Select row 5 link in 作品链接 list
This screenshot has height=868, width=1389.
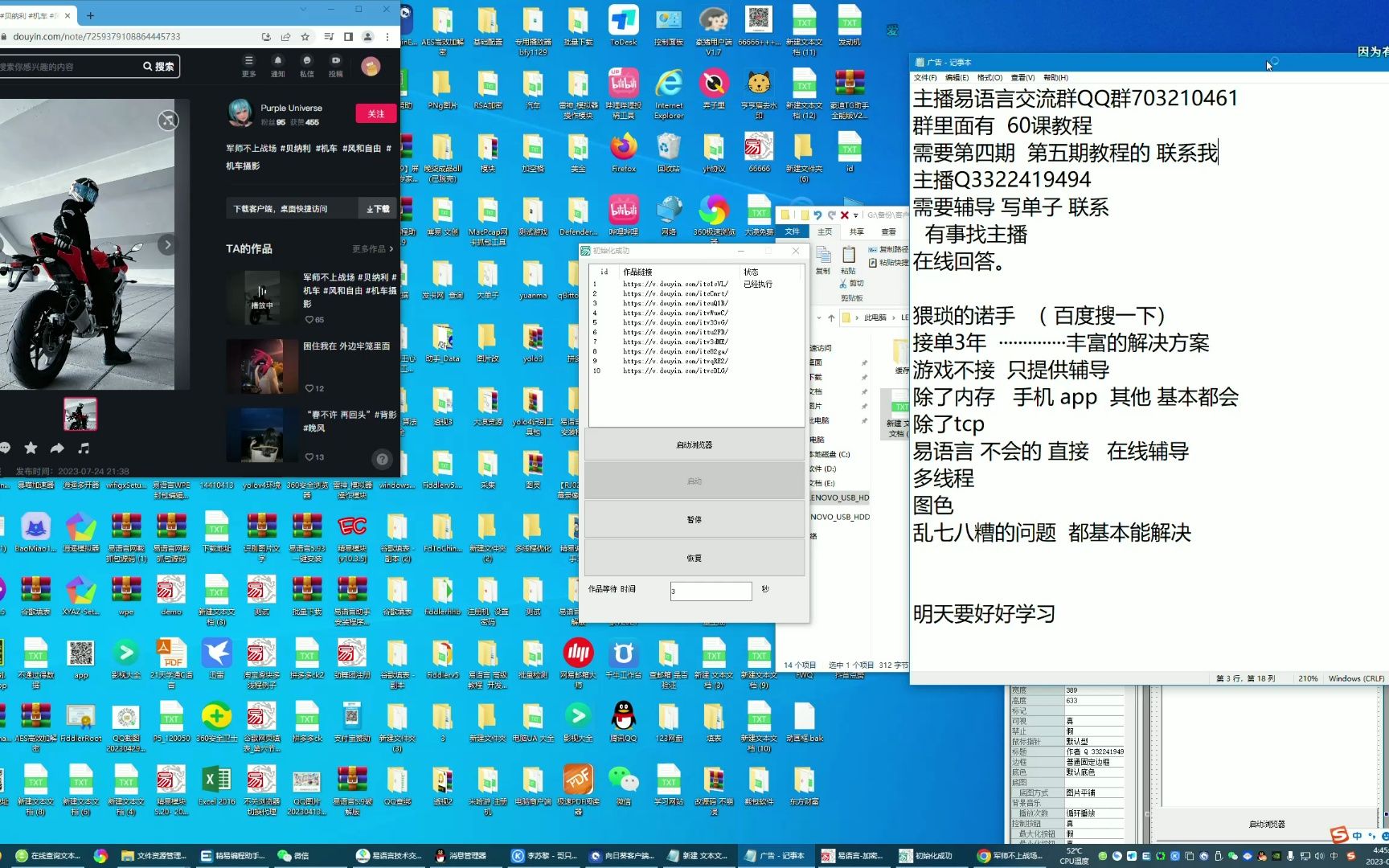(x=675, y=322)
